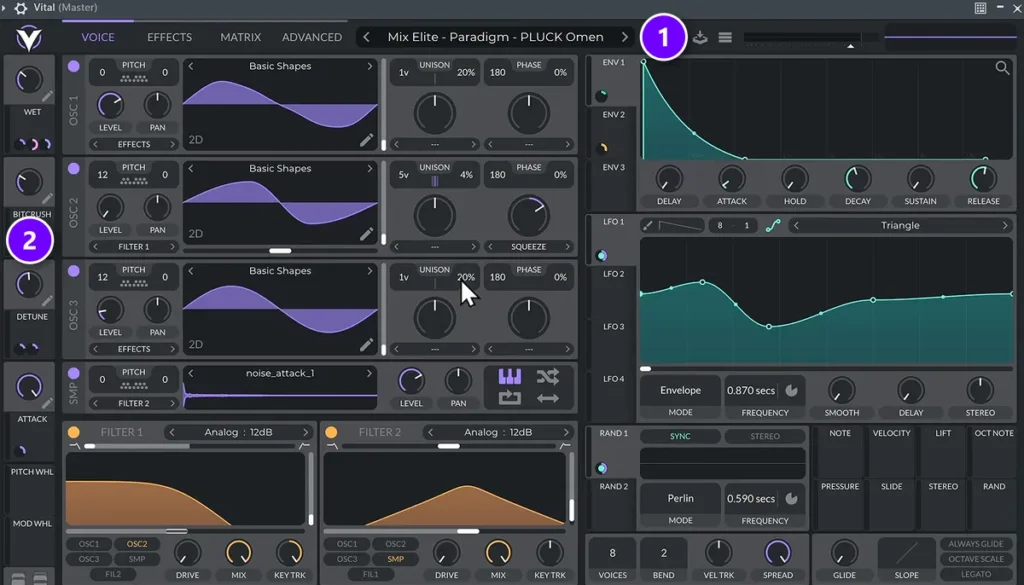Toggle LFO 1 smooth curve icon
Screen dimensions: 1024x585
point(773,225)
